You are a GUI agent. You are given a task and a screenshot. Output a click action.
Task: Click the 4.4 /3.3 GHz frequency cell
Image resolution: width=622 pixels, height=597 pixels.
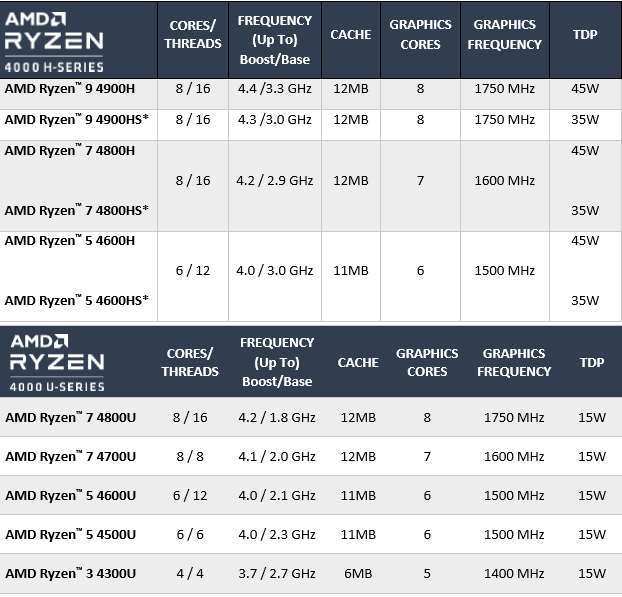click(x=275, y=88)
